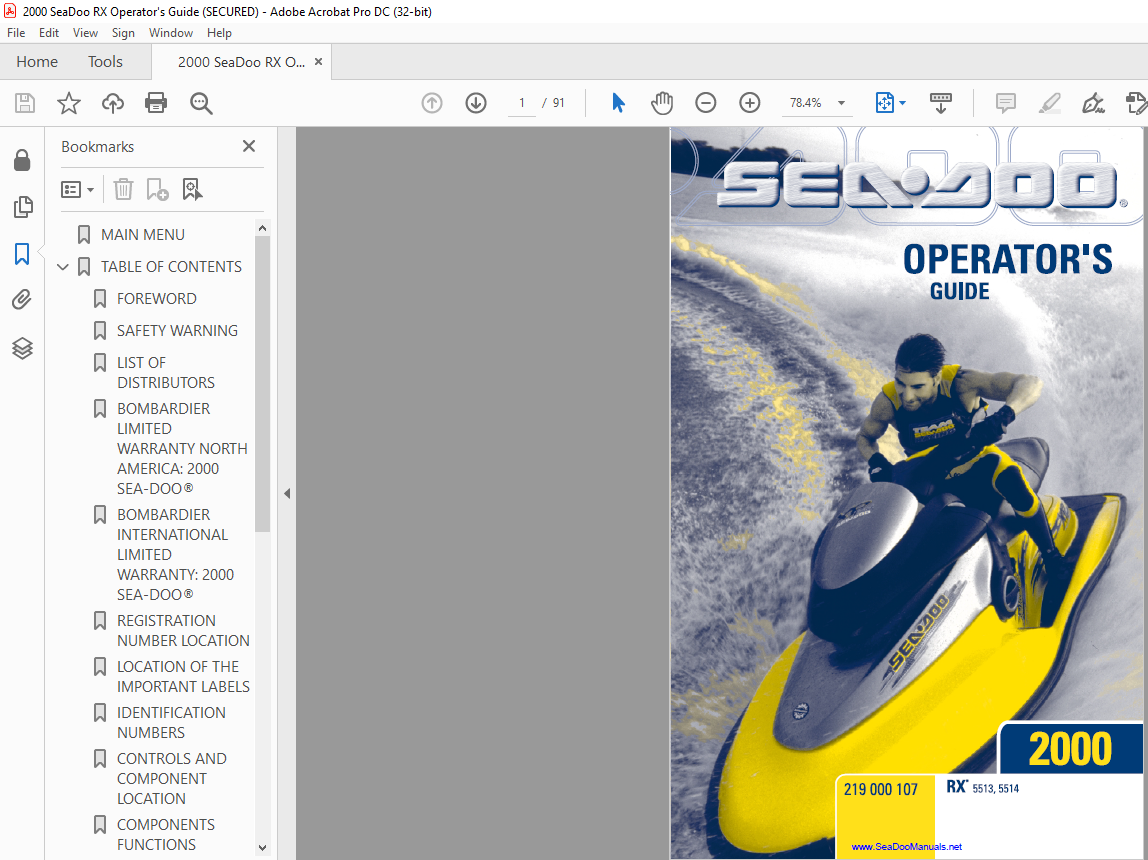The width and height of the screenshot is (1148, 860).
Task: Click the cloud upload icon
Action: [113, 103]
